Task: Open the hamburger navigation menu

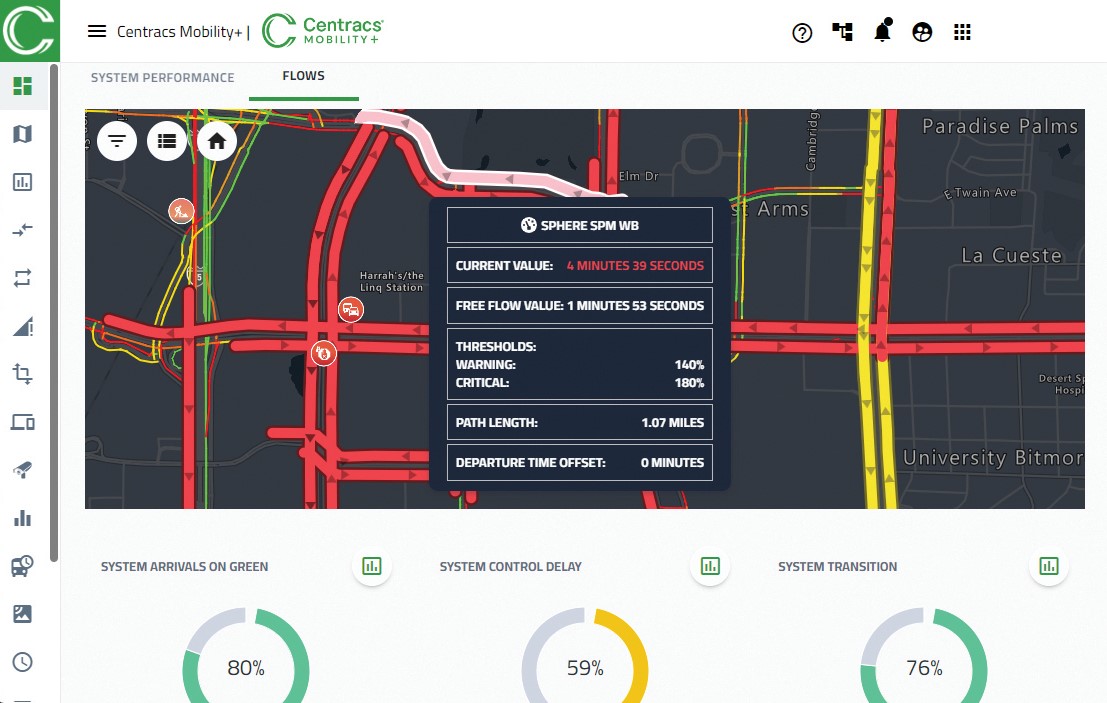Action: click(x=97, y=31)
